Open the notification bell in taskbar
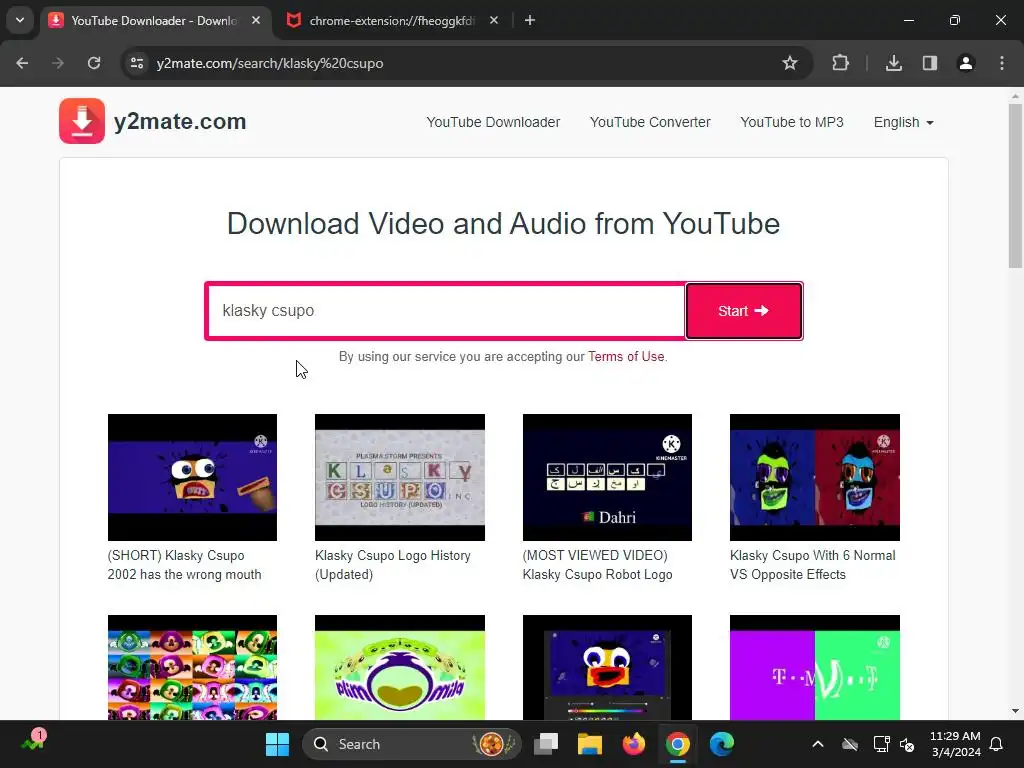 coord(996,744)
